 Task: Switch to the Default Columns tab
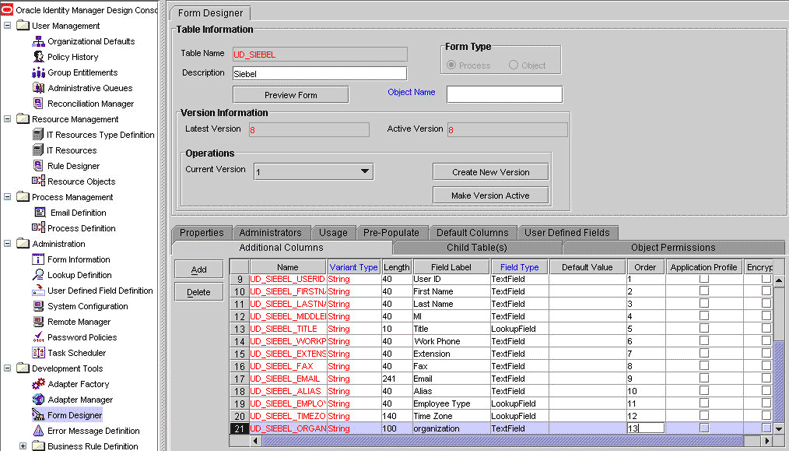(x=472, y=233)
